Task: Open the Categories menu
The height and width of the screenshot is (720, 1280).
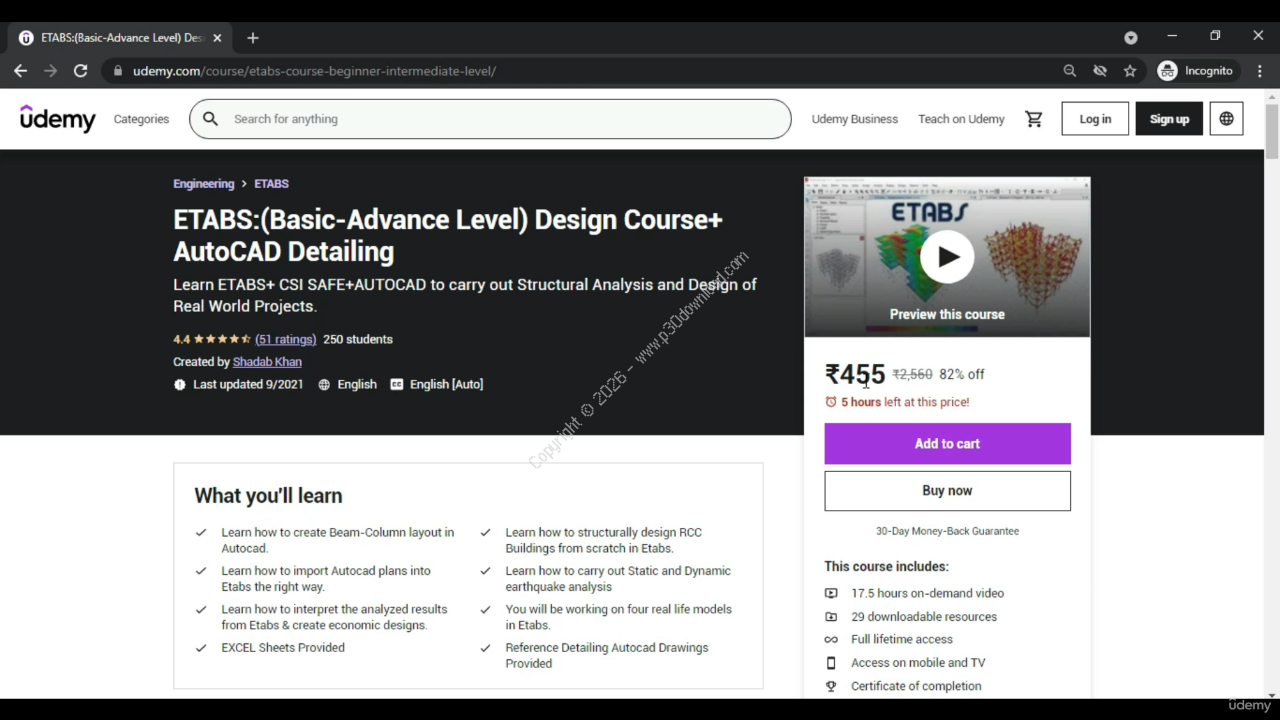Action: pos(141,119)
